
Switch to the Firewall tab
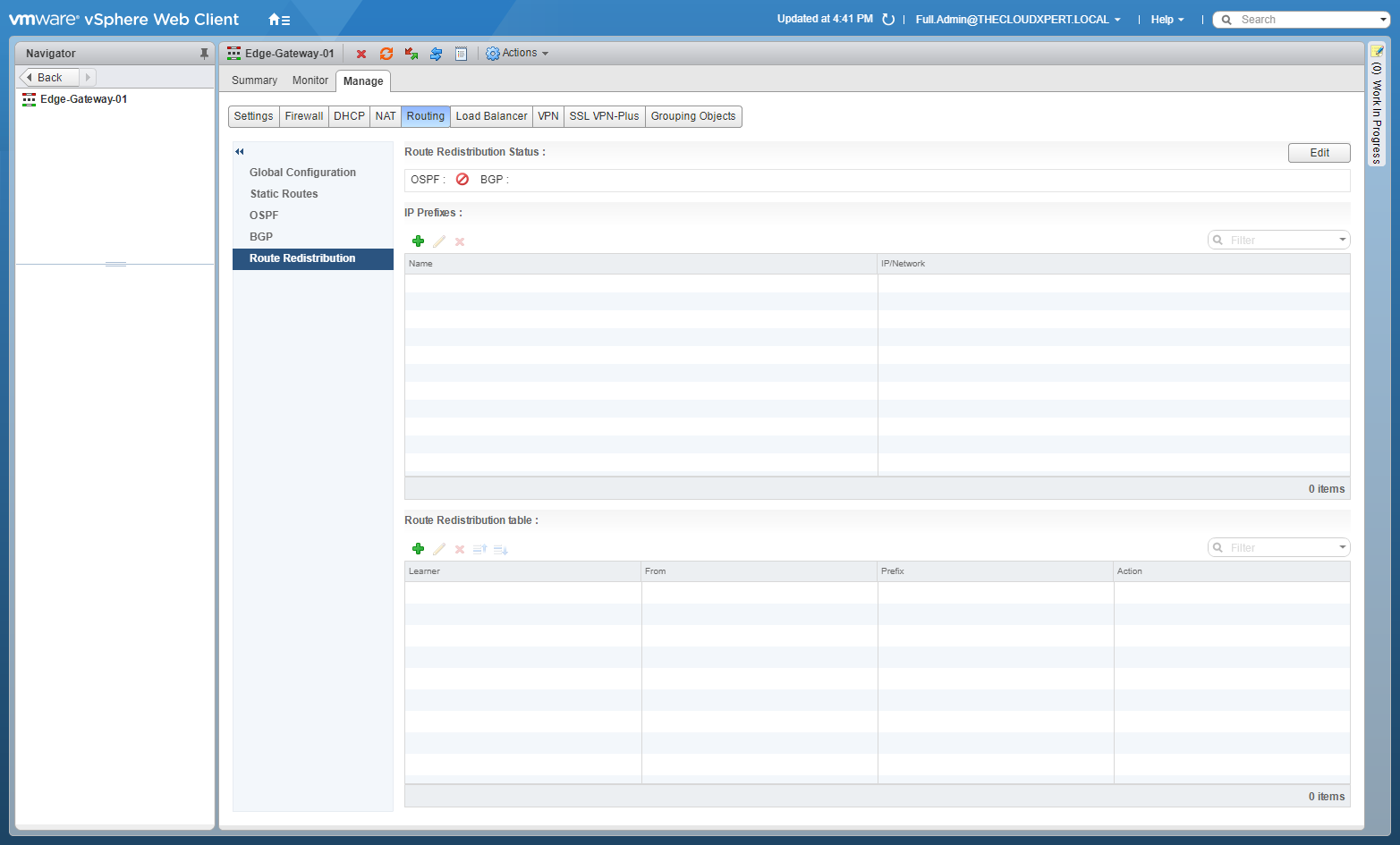304,116
